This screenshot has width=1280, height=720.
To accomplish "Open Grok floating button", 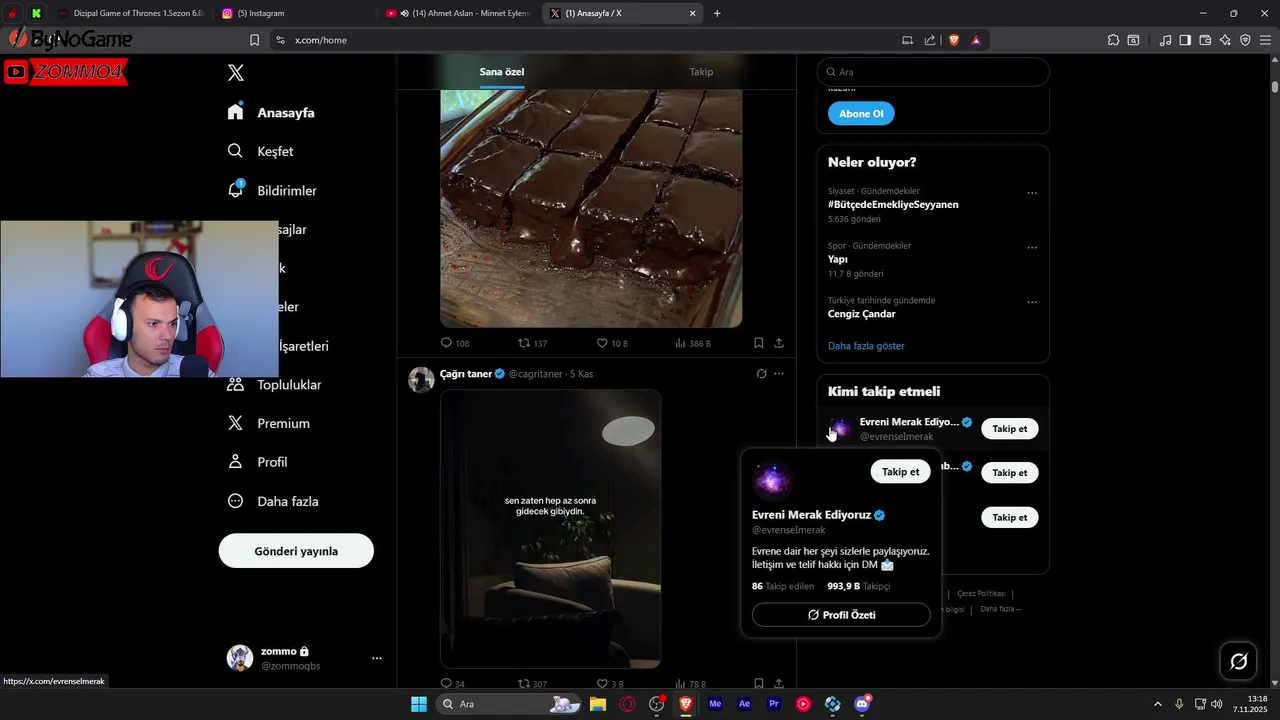I will tap(1238, 661).
